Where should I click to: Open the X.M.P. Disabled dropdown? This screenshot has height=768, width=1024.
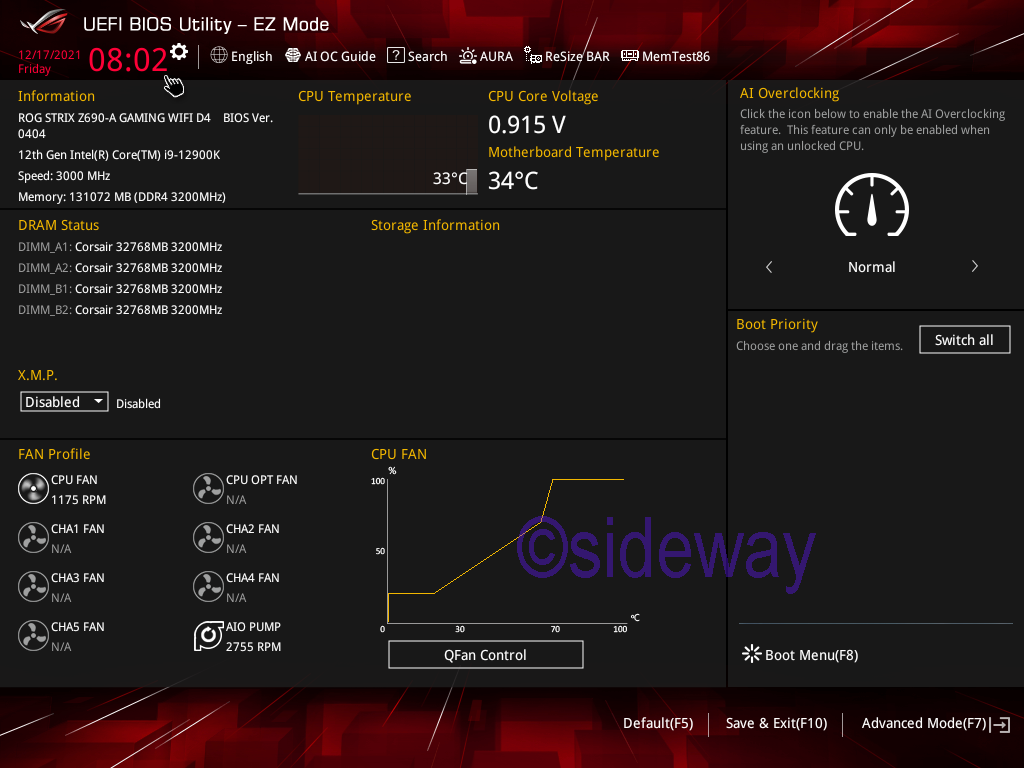65,402
